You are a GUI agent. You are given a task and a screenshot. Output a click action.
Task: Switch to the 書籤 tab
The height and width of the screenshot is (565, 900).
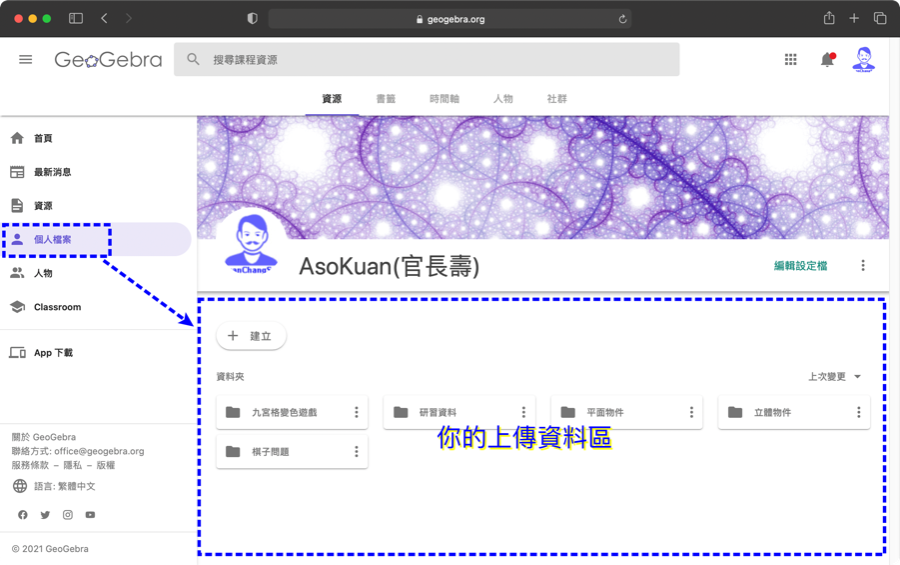pyautogui.click(x=386, y=99)
